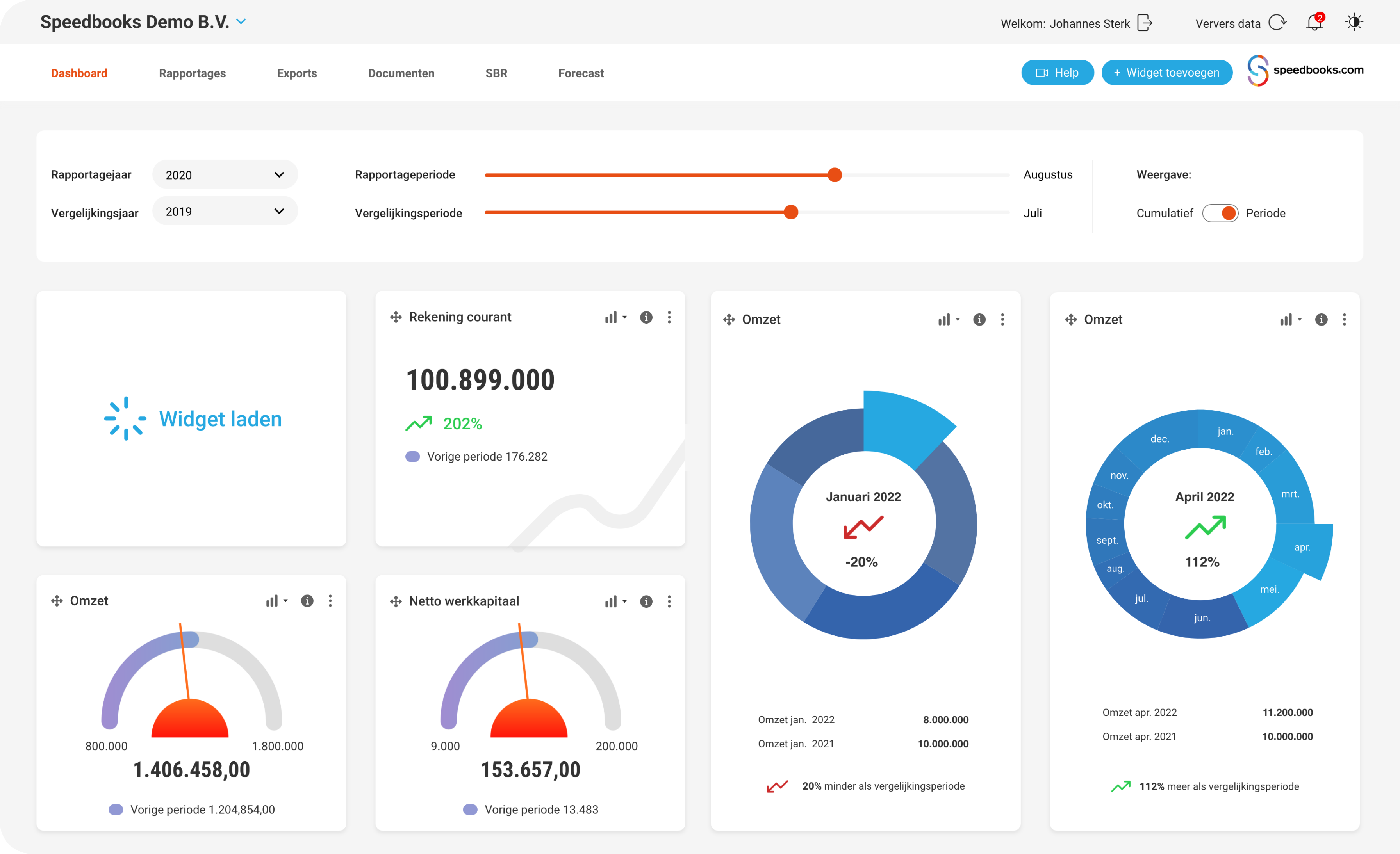Expand the Rapportagejaar 2020 dropdown
Screen dimensions: 1400x854
(225, 174)
